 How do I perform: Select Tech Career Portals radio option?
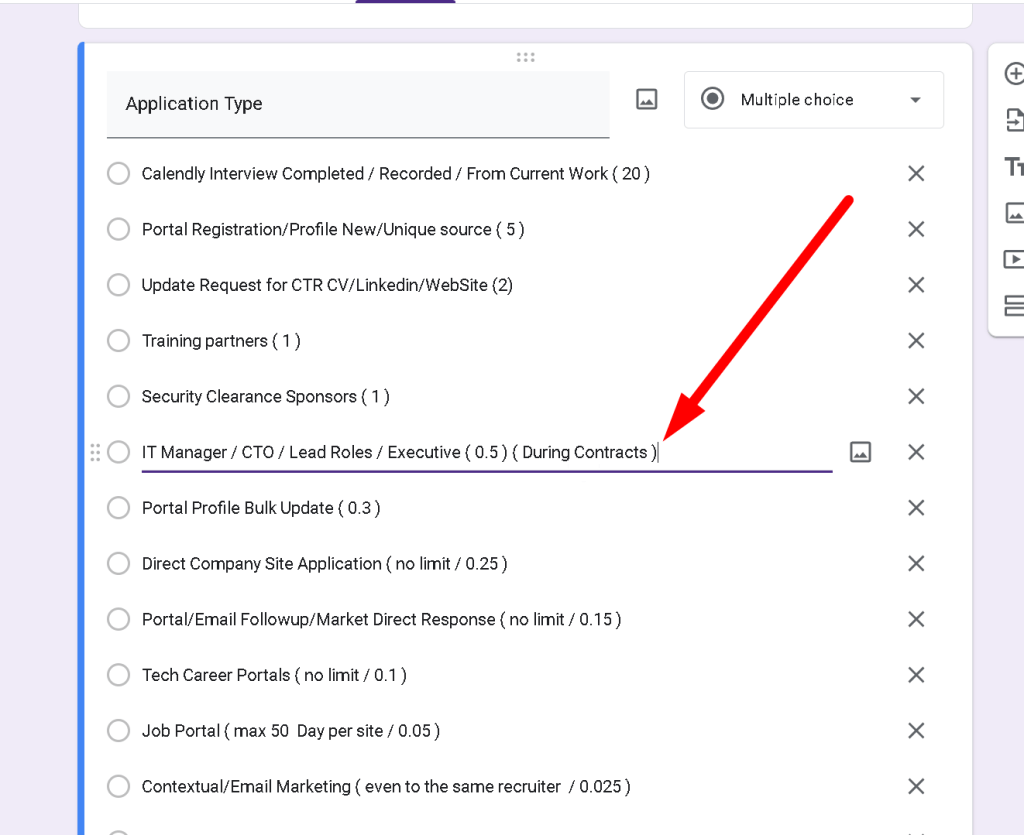[118, 675]
